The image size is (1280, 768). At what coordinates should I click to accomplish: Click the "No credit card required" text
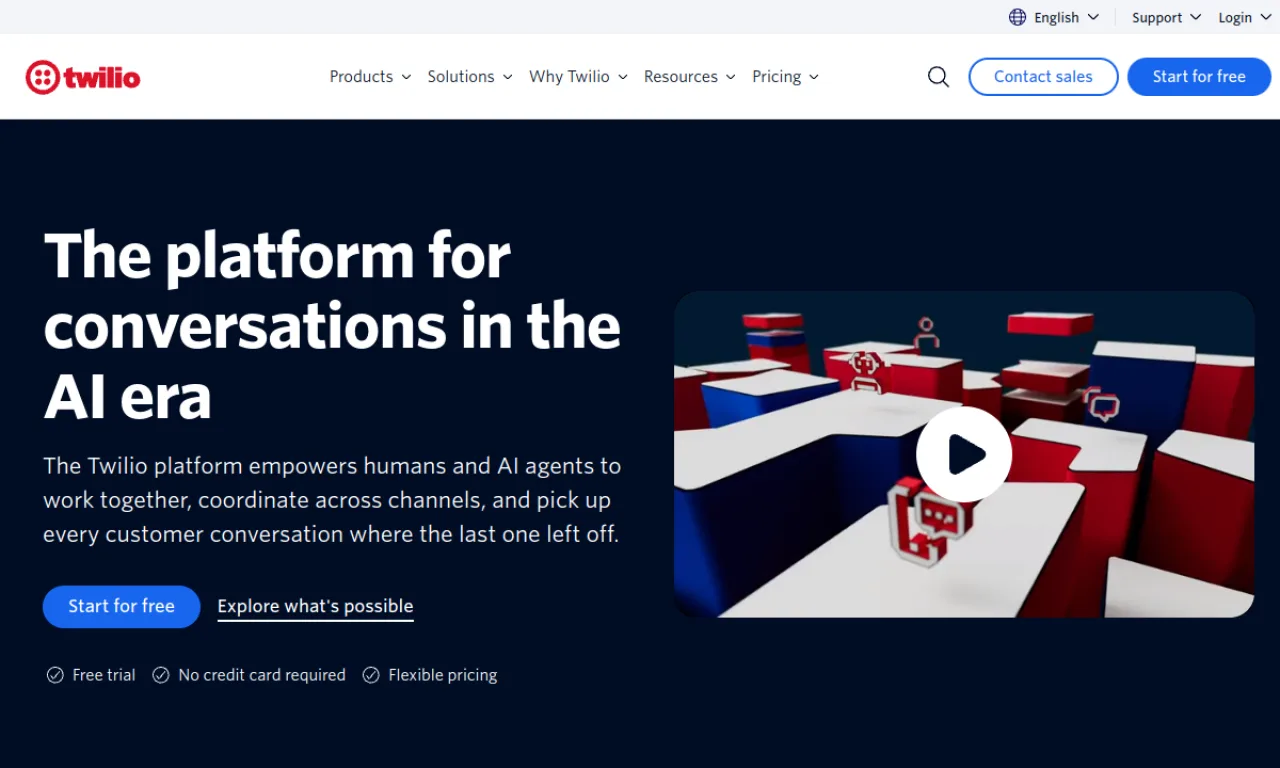tap(262, 675)
